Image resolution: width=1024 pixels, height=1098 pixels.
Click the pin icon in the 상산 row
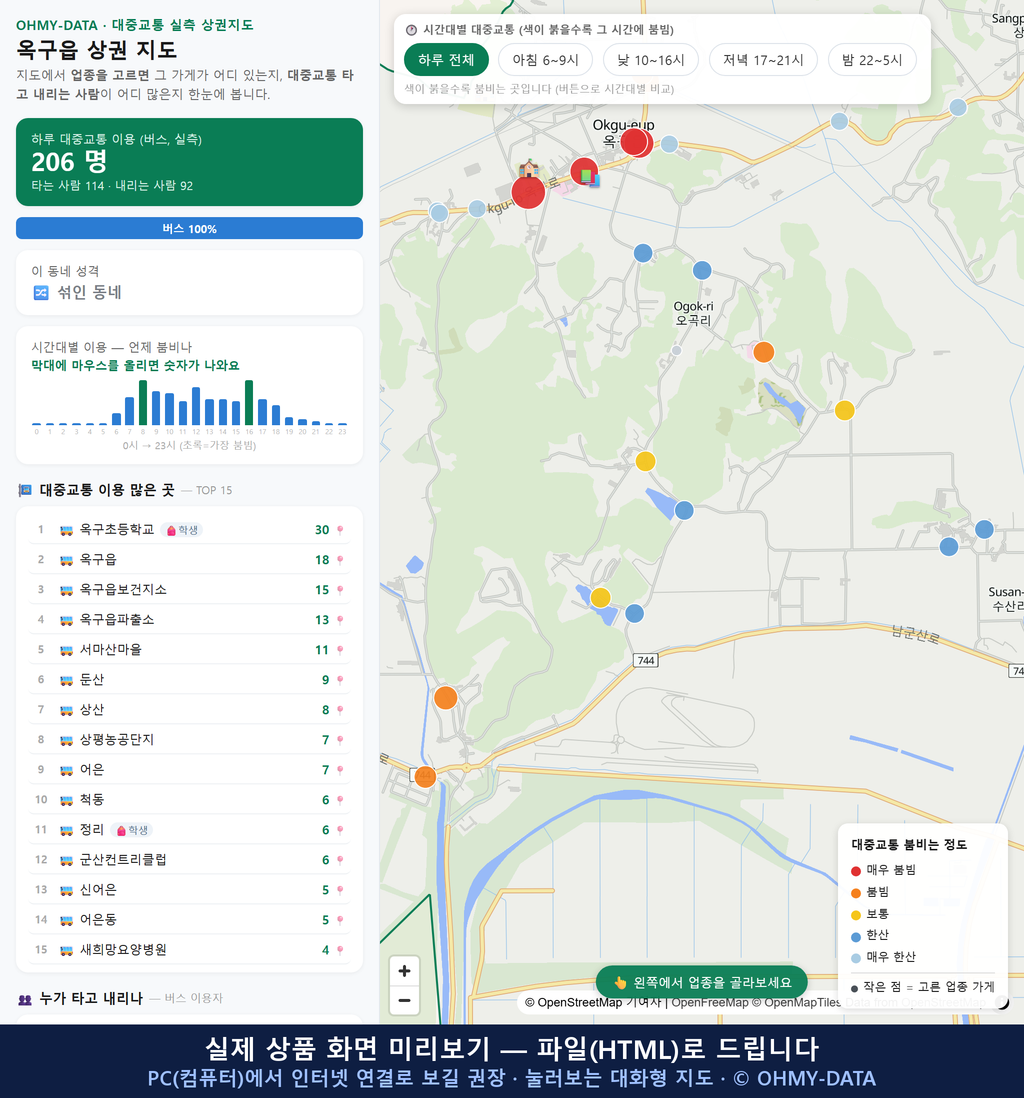(x=340, y=710)
